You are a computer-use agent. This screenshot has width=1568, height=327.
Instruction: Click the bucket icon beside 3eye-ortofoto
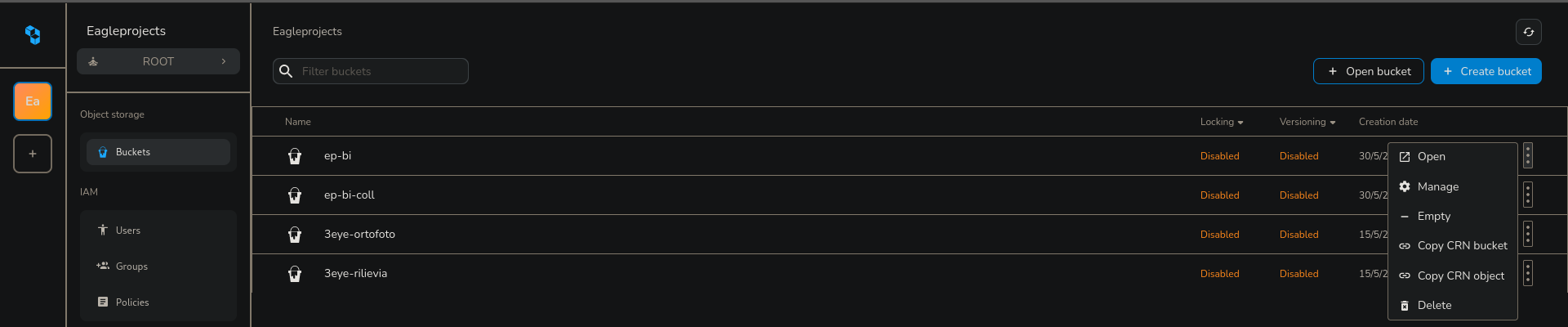coord(295,235)
